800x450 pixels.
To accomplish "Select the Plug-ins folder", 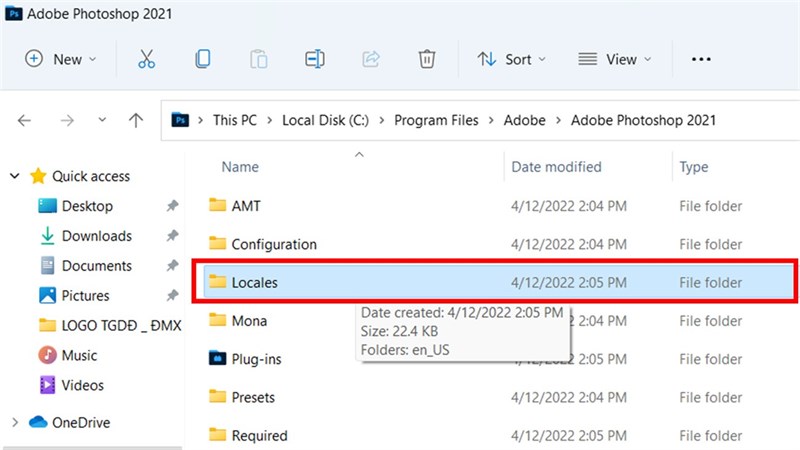I will tap(256, 359).
